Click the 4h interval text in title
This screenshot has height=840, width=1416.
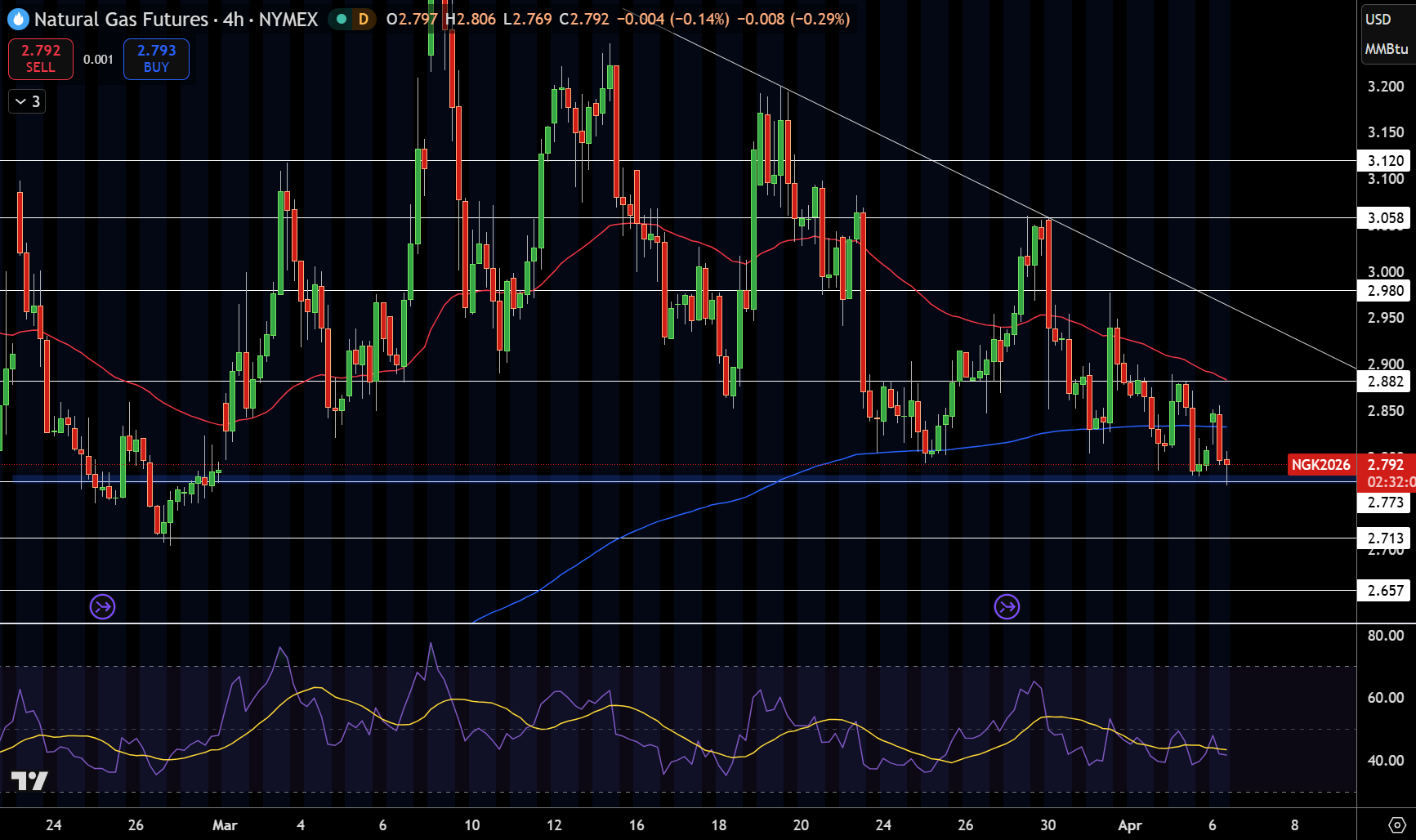(234, 19)
